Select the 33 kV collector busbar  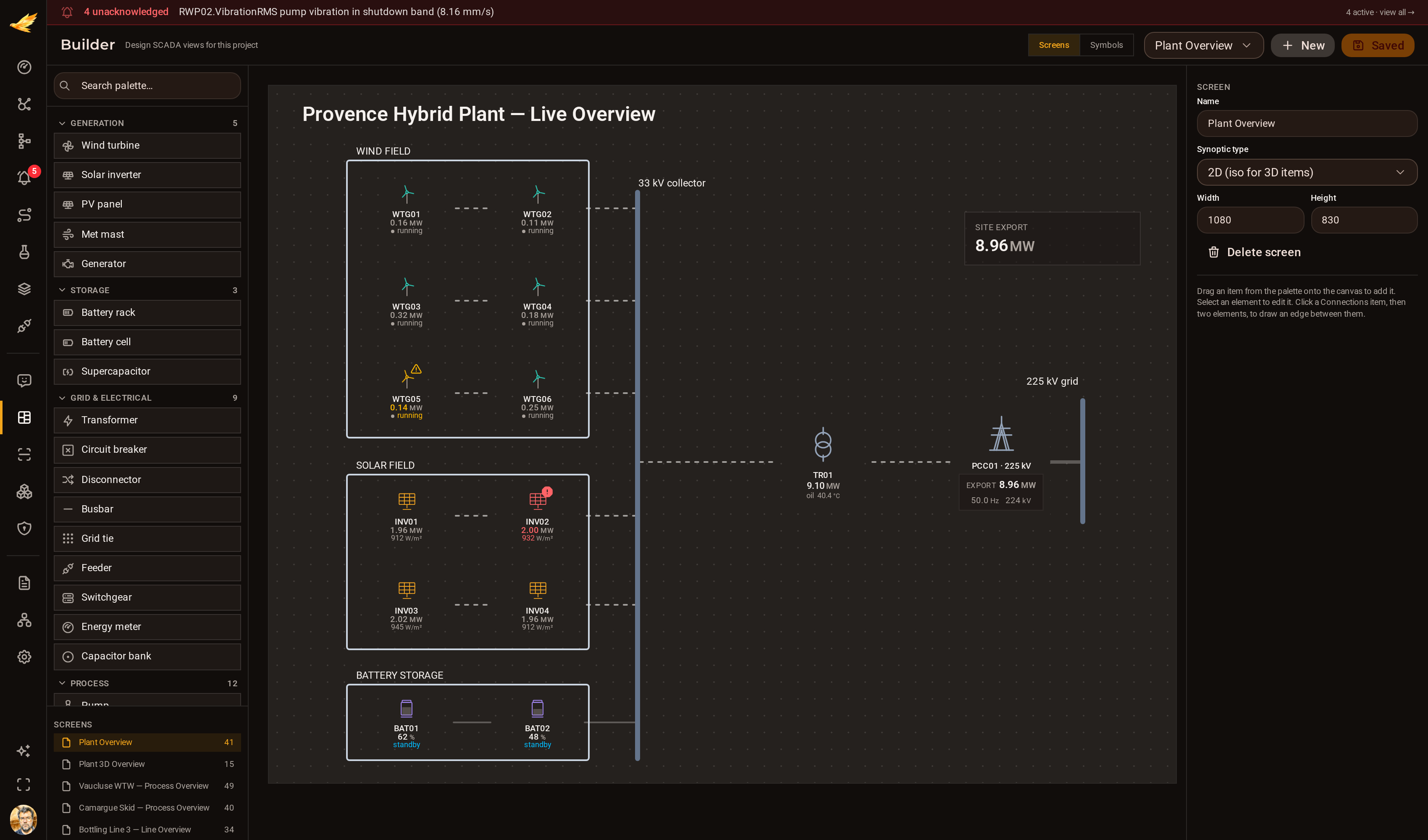638,475
